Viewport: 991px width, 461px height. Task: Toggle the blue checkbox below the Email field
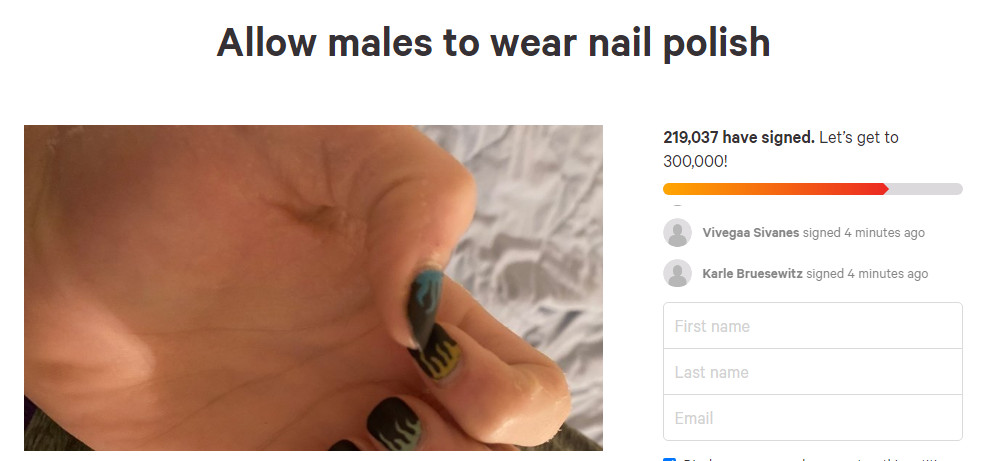tap(669, 459)
